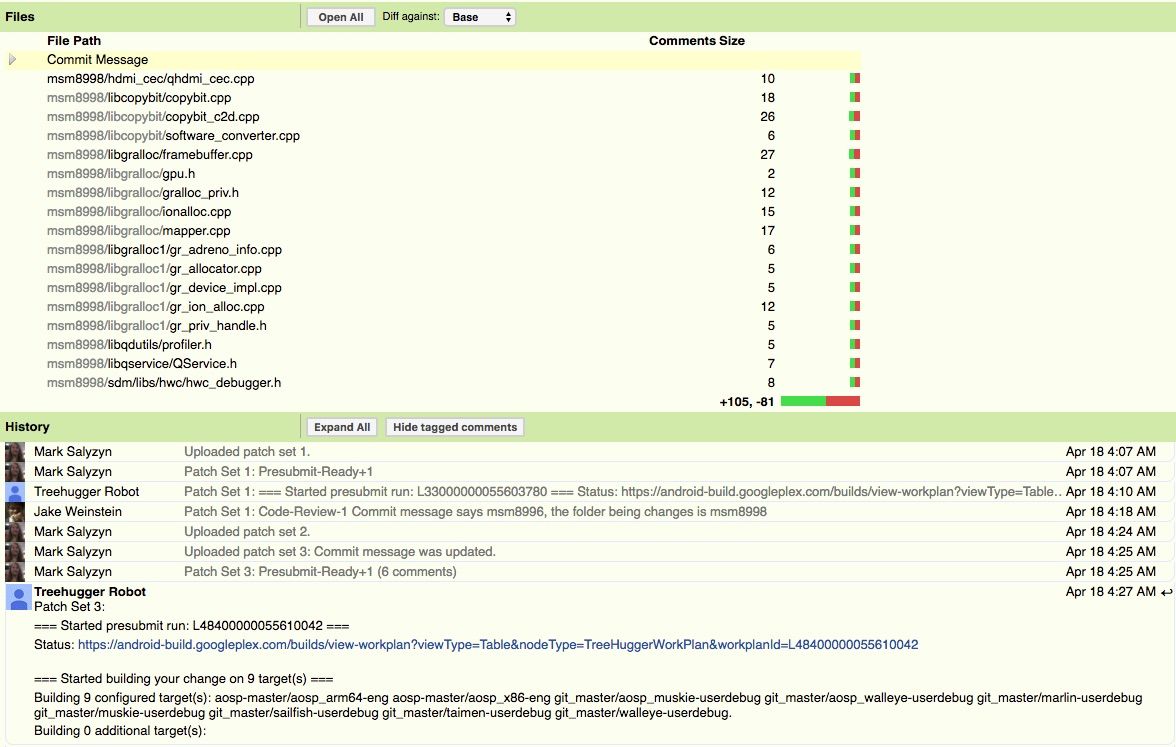
Task: Click the 'Apr 18 4:10 AM' timestamp
Action: pos(1111,492)
